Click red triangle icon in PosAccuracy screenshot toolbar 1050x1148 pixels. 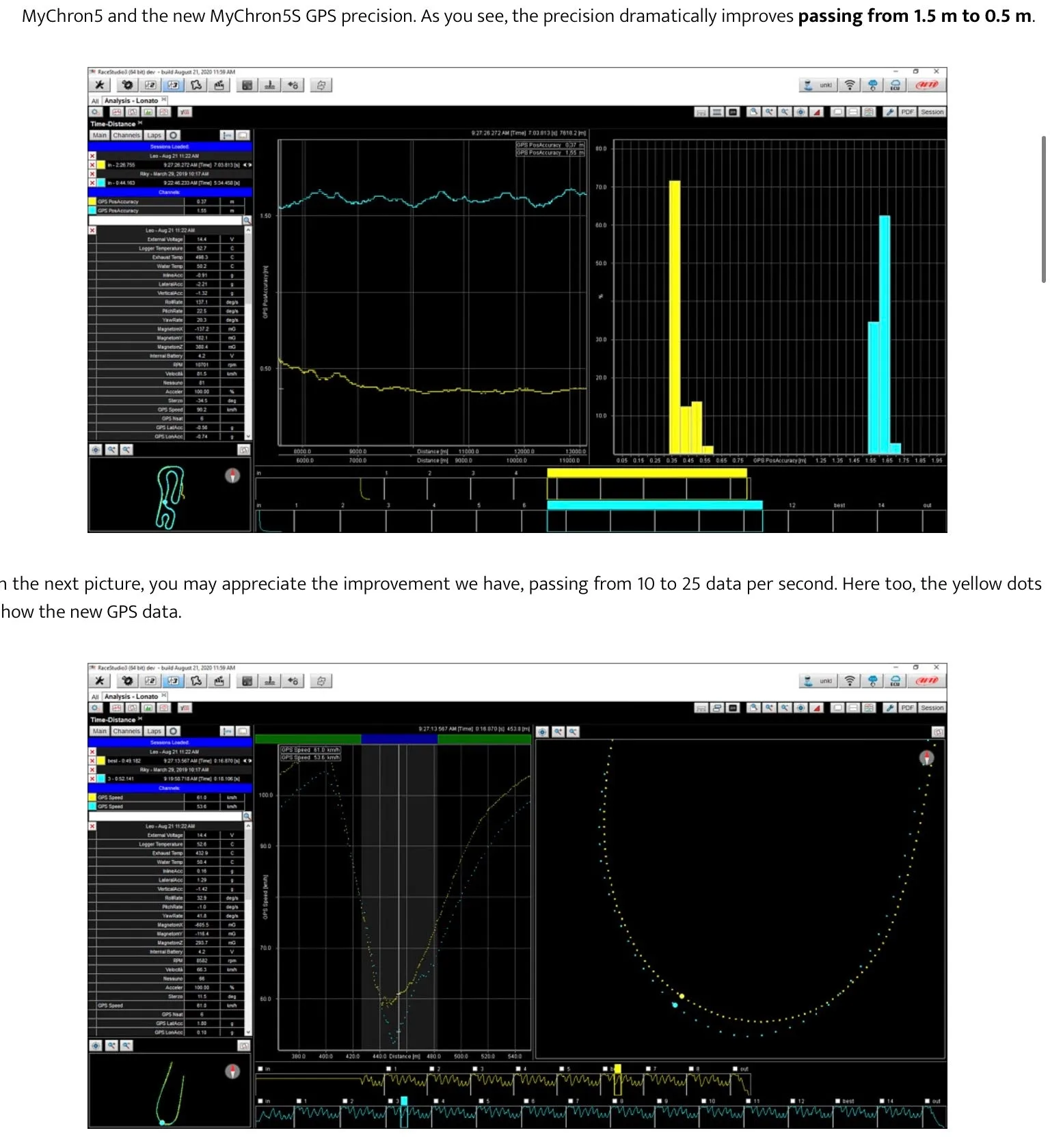coord(816,112)
